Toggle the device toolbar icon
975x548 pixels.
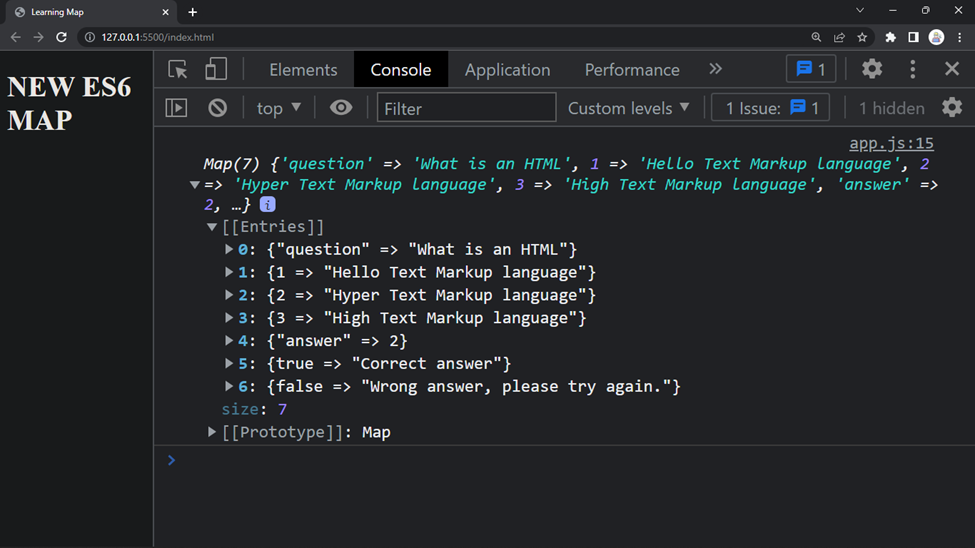[216, 69]
